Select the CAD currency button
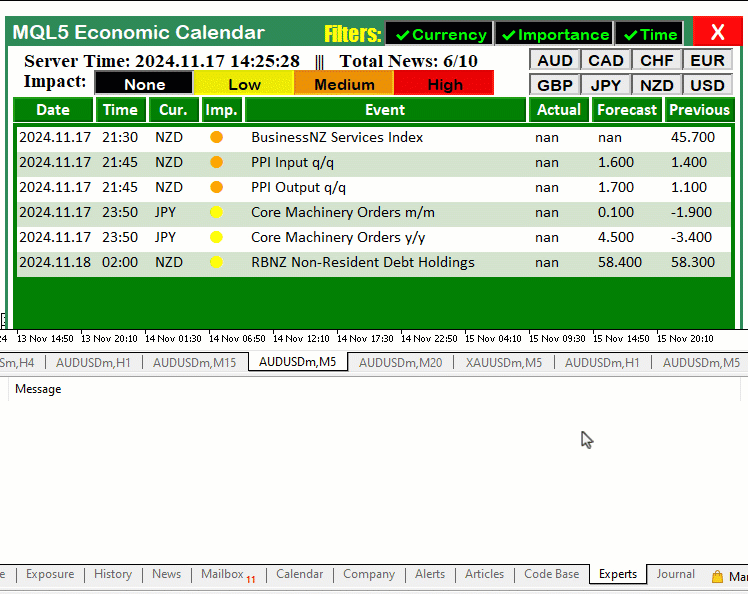Image resolution: width=748 pixels, height=594 pixels. click(x=605, y=61)
